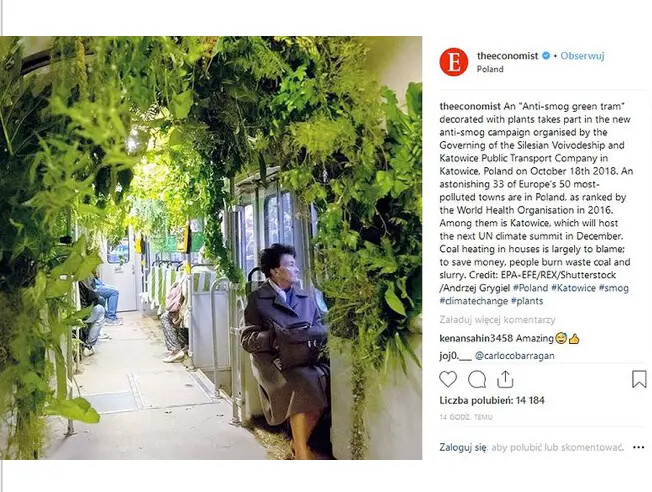View likes count Liczba polubień: 14 184
652x492 pixels.
pos(492,401)
